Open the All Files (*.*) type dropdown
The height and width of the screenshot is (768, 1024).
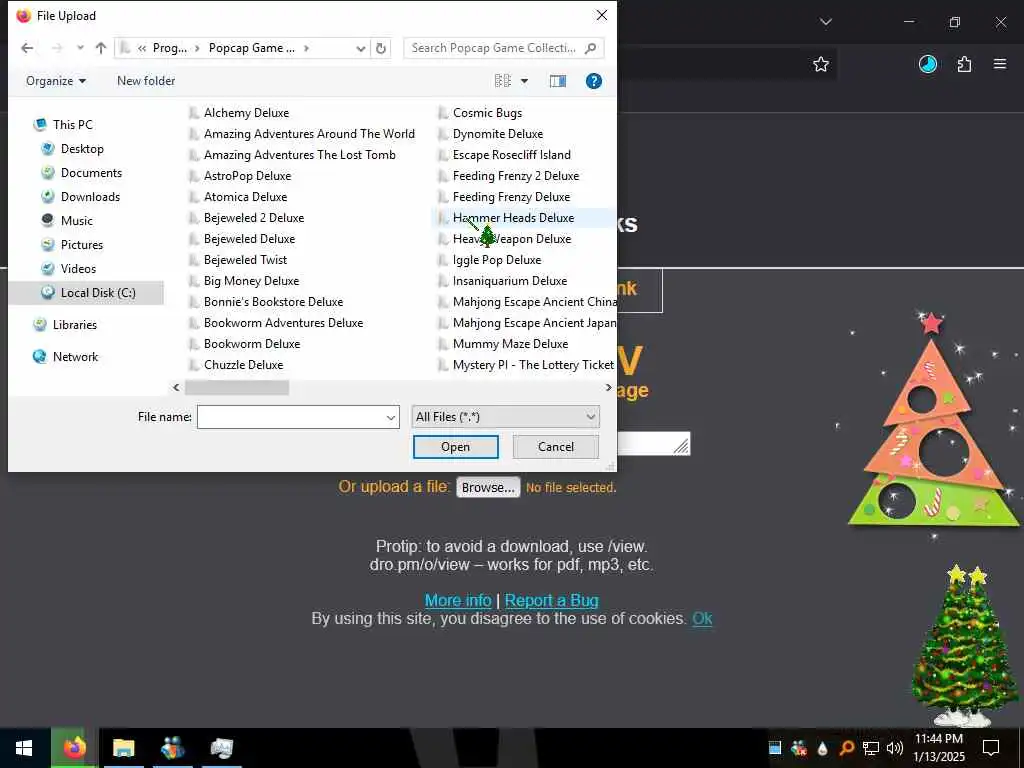click(505, 417)
